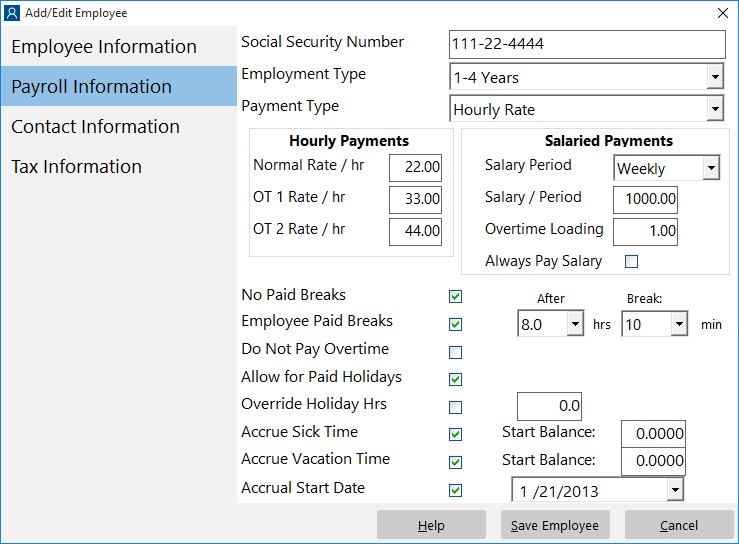Open the After hours dropdown
The width and height of the screenshot is (739, 544).
575,324
